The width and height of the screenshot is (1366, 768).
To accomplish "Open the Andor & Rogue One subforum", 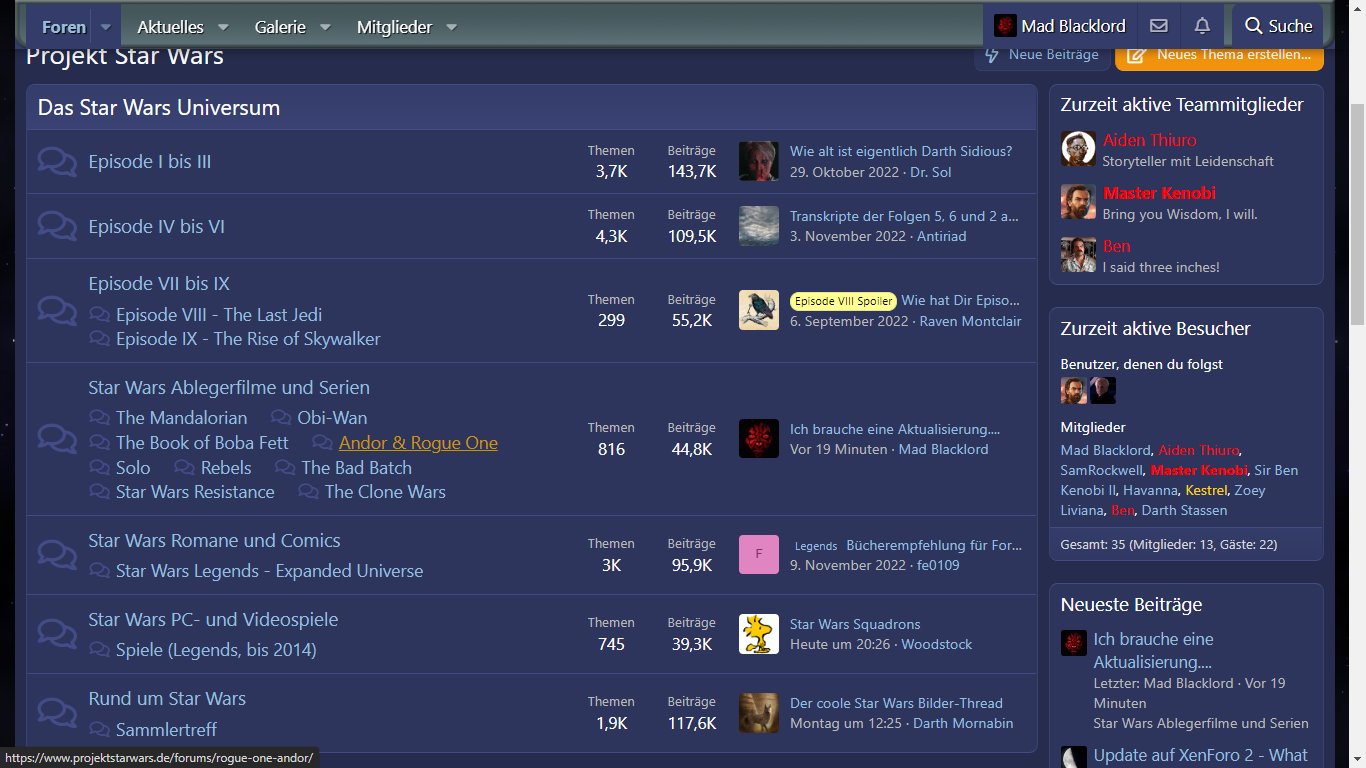I will click(418, 443).
